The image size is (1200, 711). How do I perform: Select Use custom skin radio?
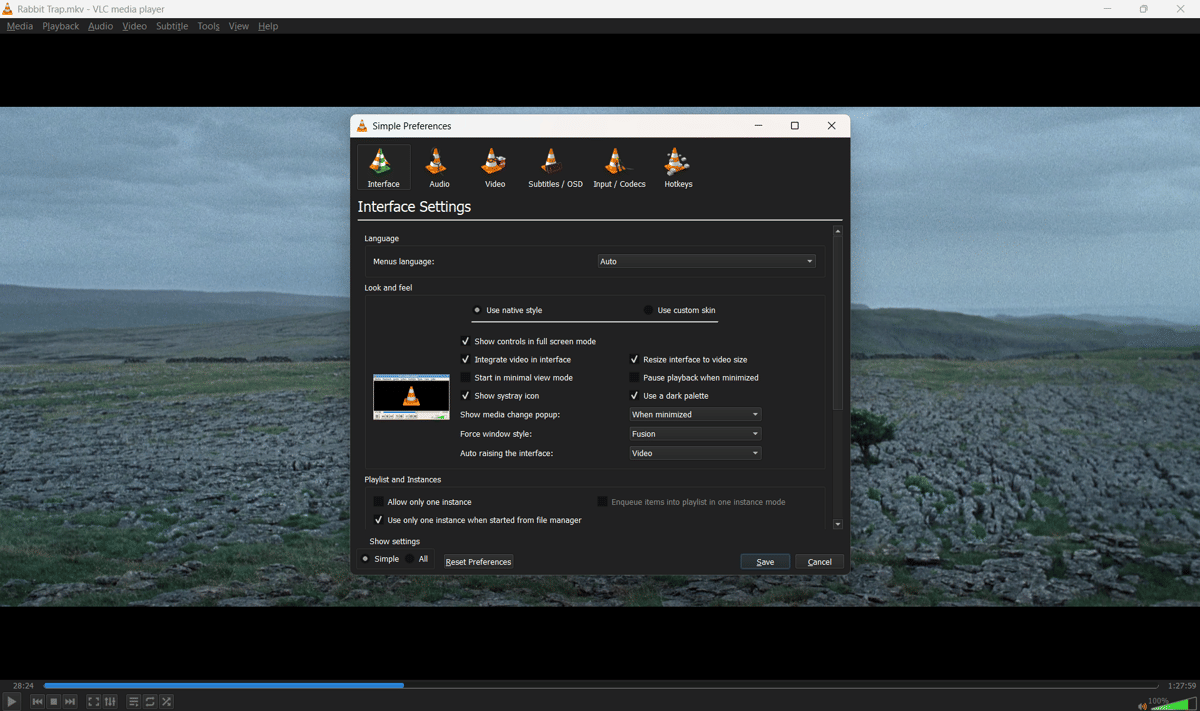click(648, 310)
